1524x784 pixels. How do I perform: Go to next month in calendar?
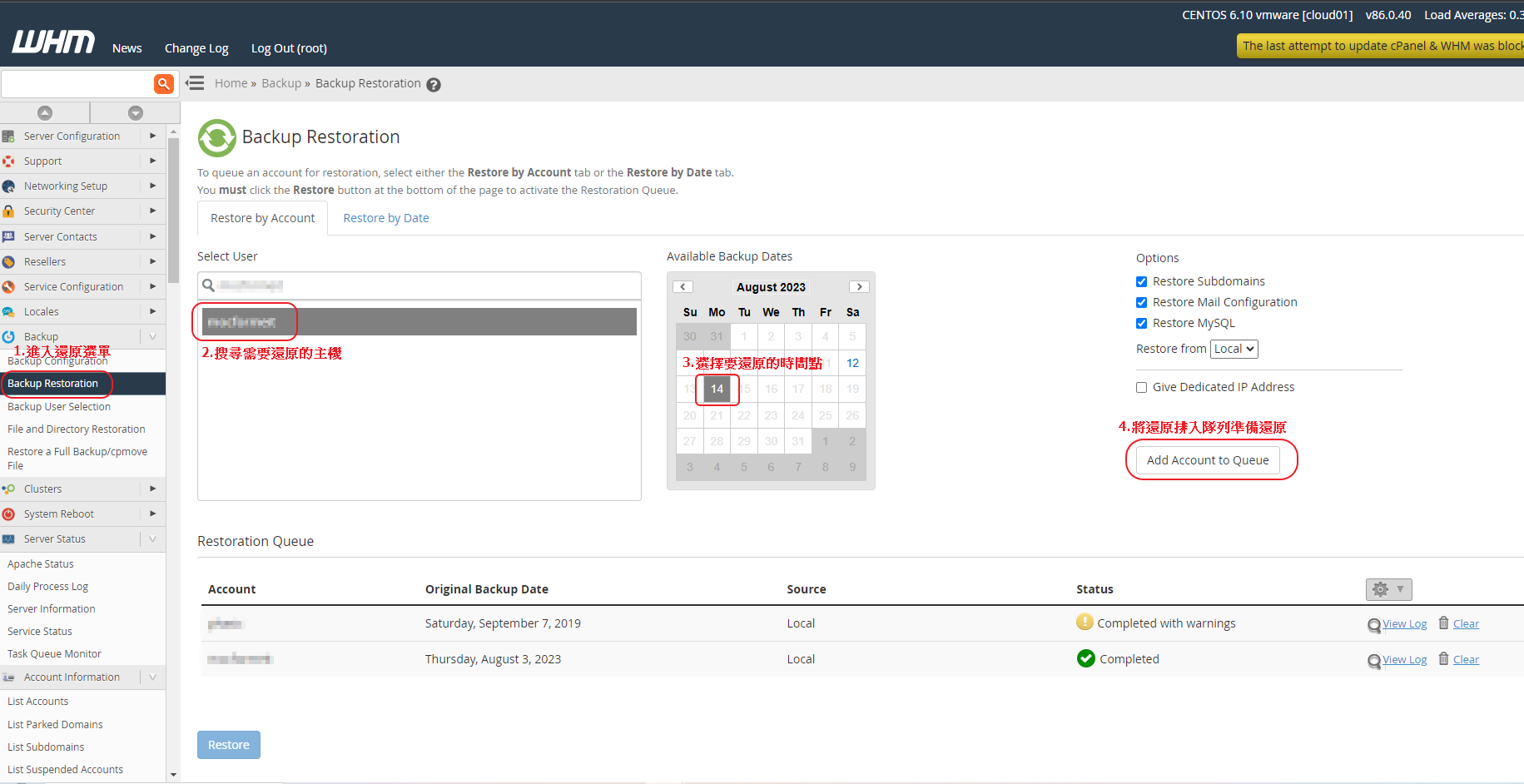pyautogui.click(x=859, y=287)
